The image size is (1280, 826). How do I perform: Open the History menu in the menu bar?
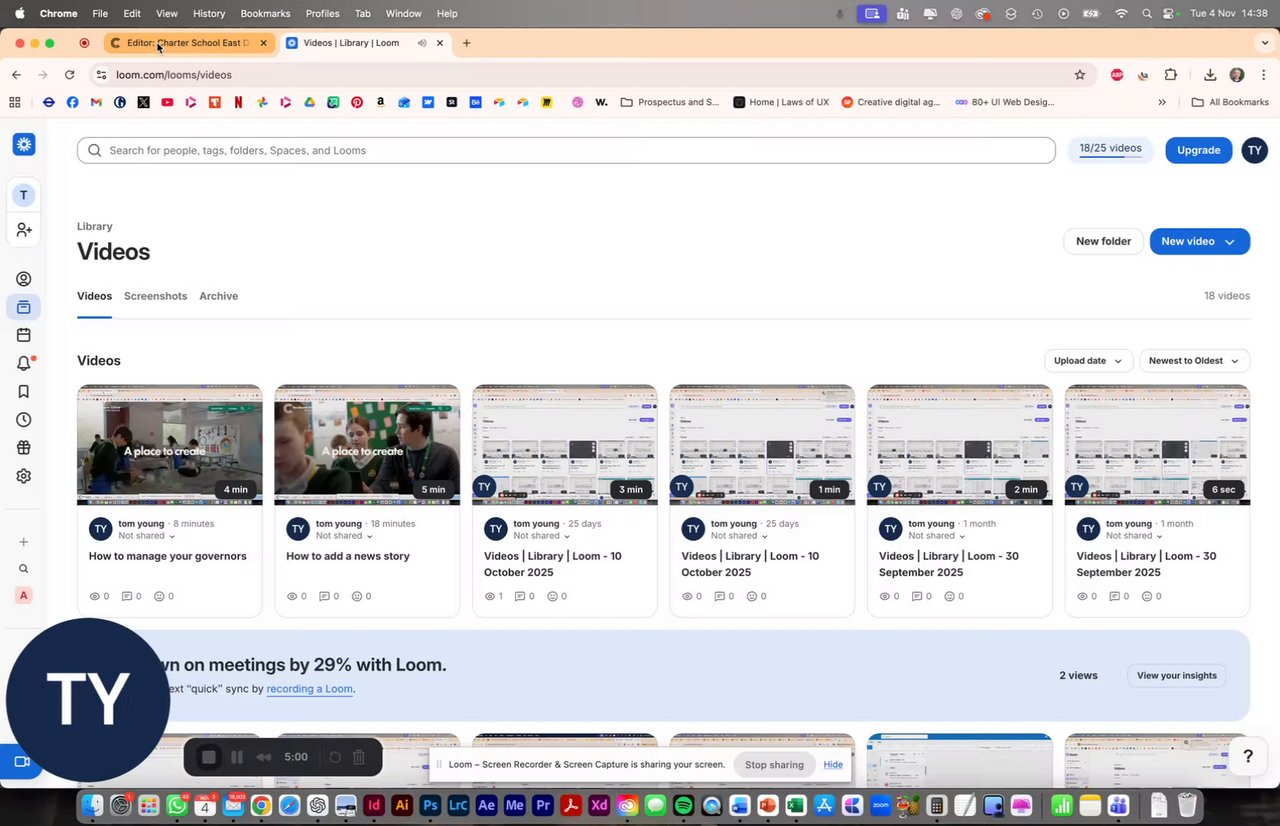[x=209, y=13]
